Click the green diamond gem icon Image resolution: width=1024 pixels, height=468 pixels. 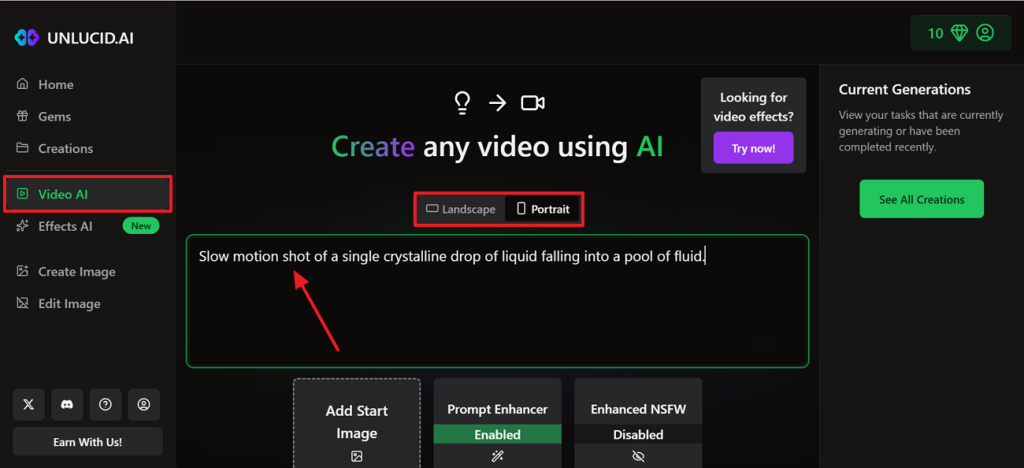[x=959, y=33]
